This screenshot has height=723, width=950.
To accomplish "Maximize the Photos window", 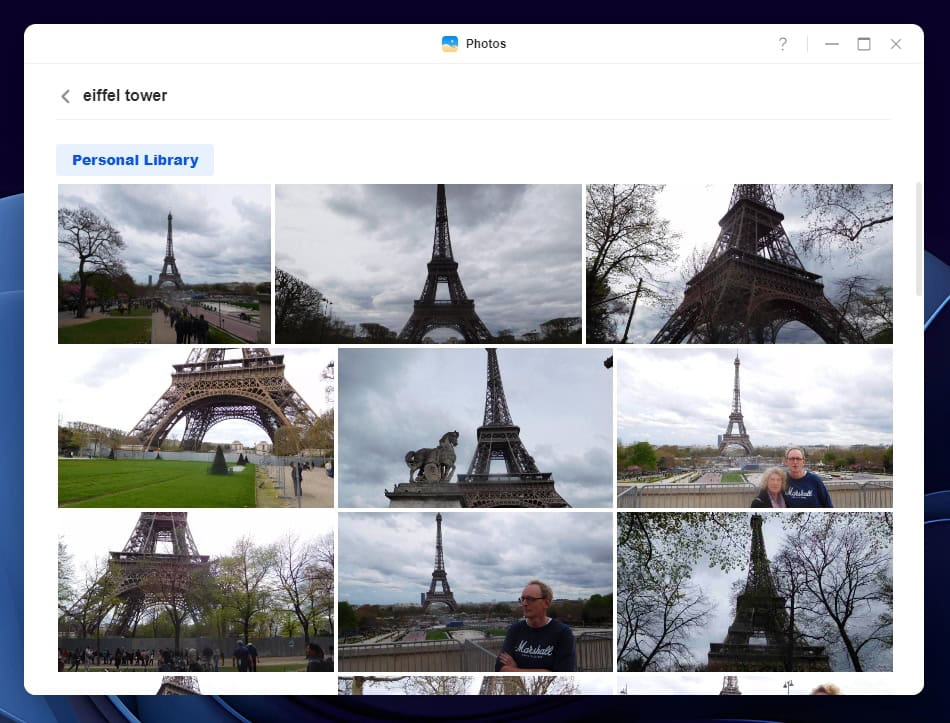I will tap(864, 44).
